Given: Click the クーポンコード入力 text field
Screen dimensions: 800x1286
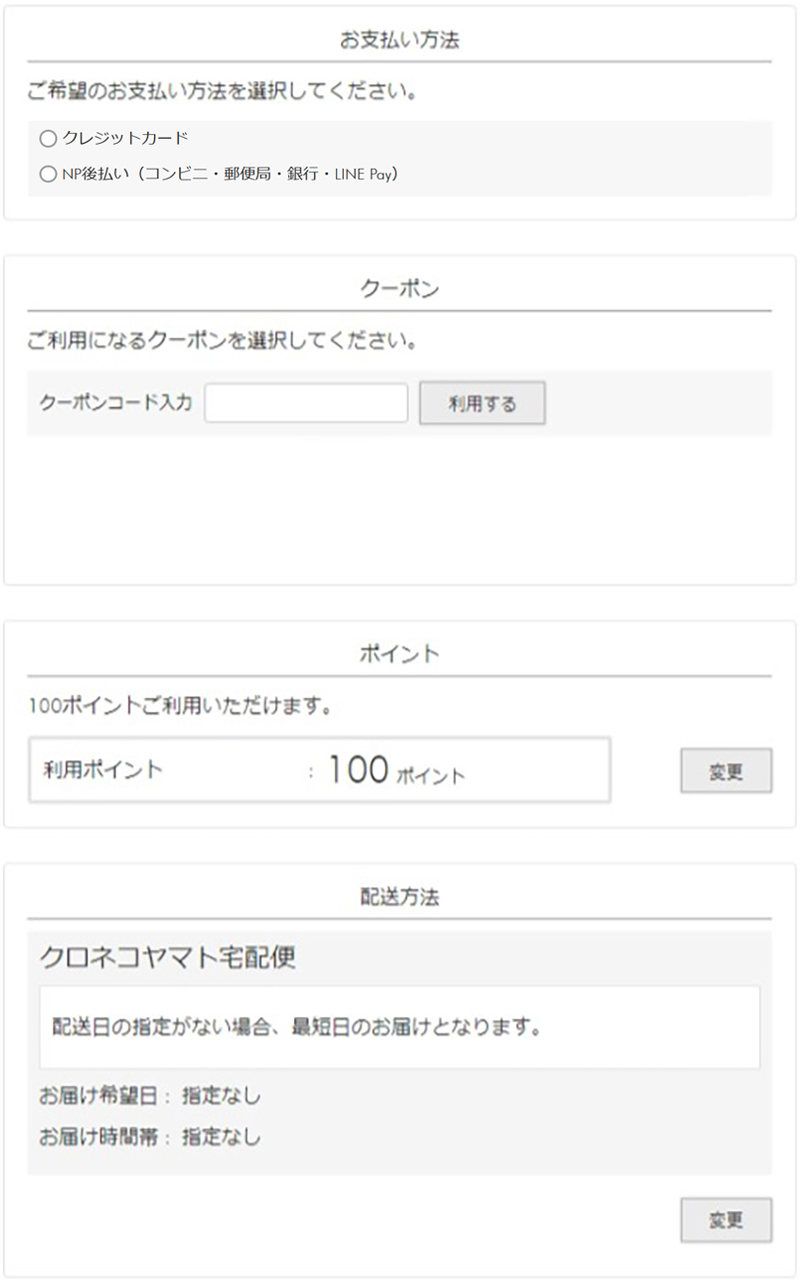Looking at the screenshot, I should pos(306,404).
